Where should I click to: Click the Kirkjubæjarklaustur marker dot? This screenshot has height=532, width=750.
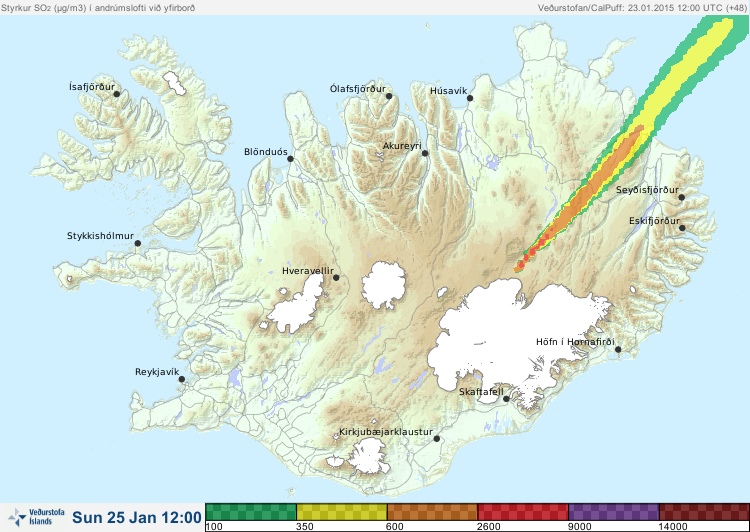click(x=436, y=439)
